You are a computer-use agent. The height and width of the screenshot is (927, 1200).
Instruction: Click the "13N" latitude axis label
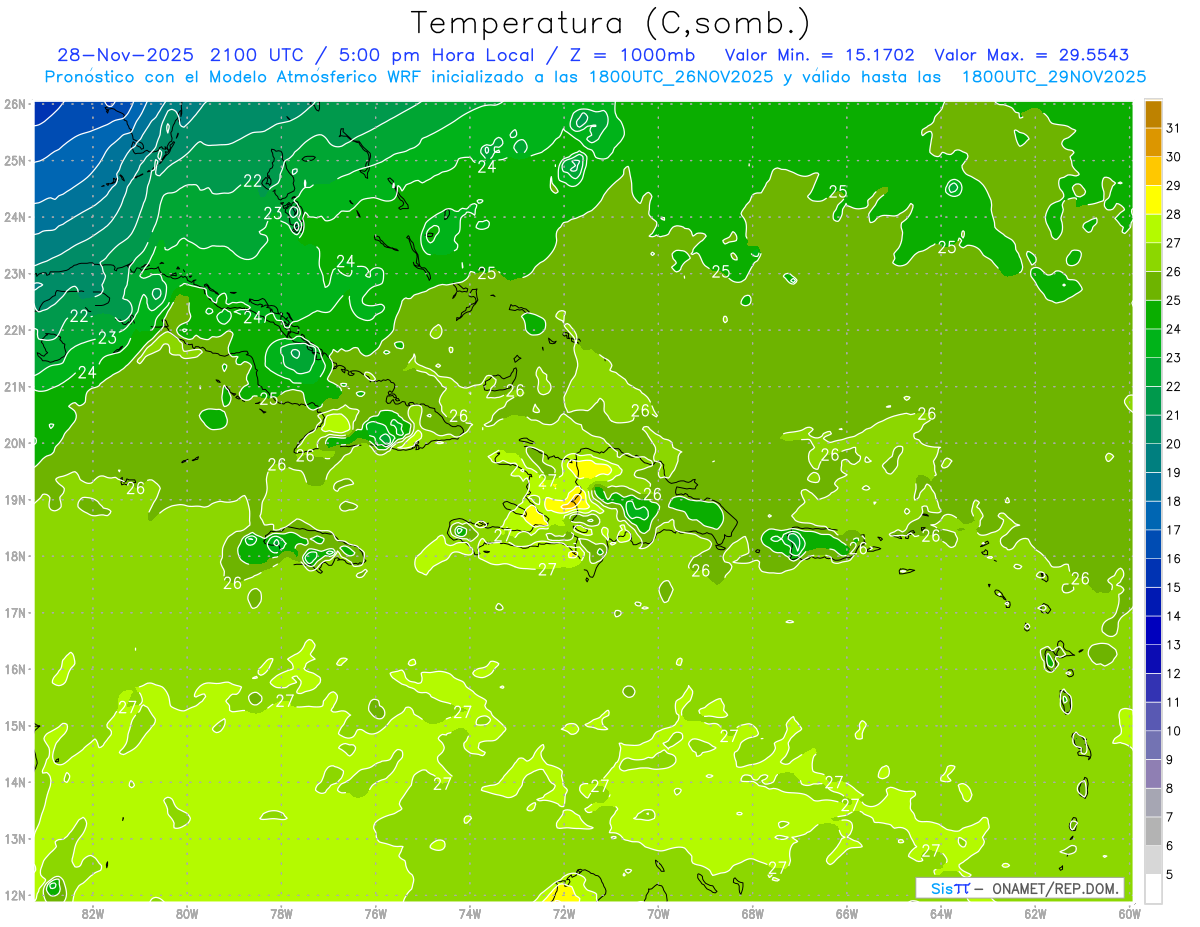[x=14, y=839]
